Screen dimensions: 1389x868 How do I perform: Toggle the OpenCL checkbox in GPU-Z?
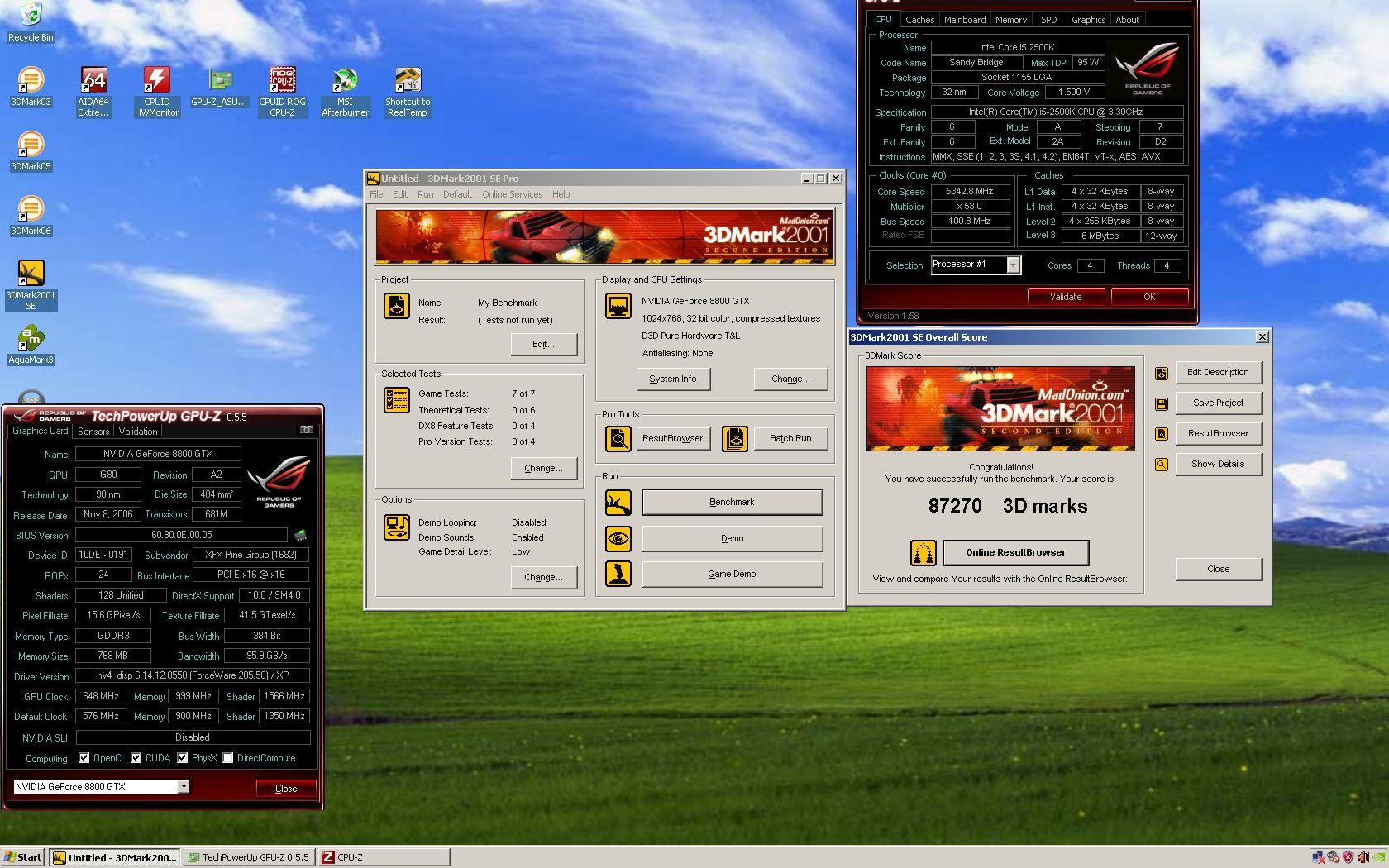[x=84, y=758]
